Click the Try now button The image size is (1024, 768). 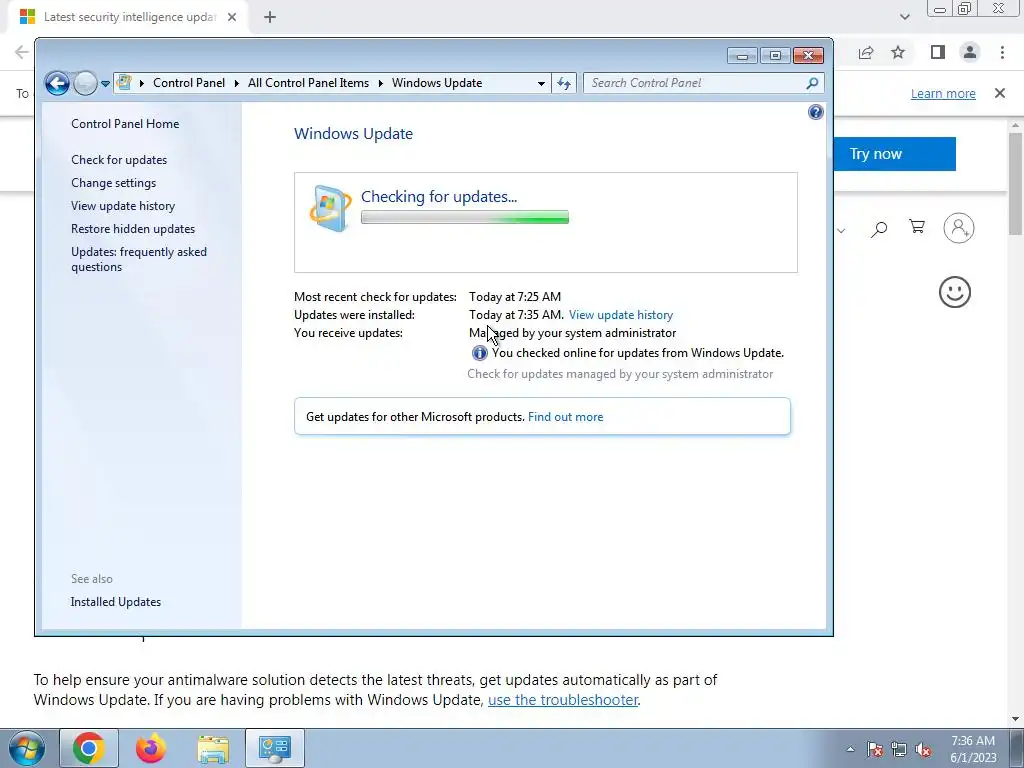click(895, 154)
